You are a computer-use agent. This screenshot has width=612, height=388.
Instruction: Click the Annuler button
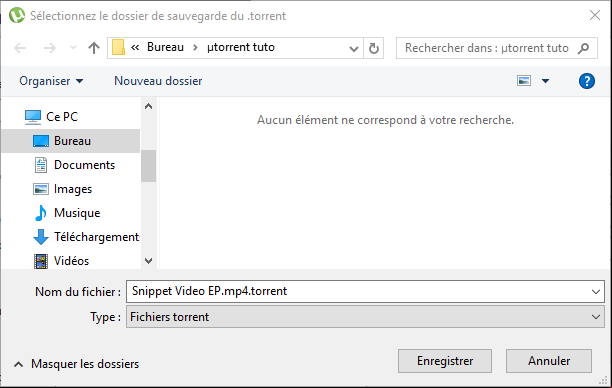[549, 361]
